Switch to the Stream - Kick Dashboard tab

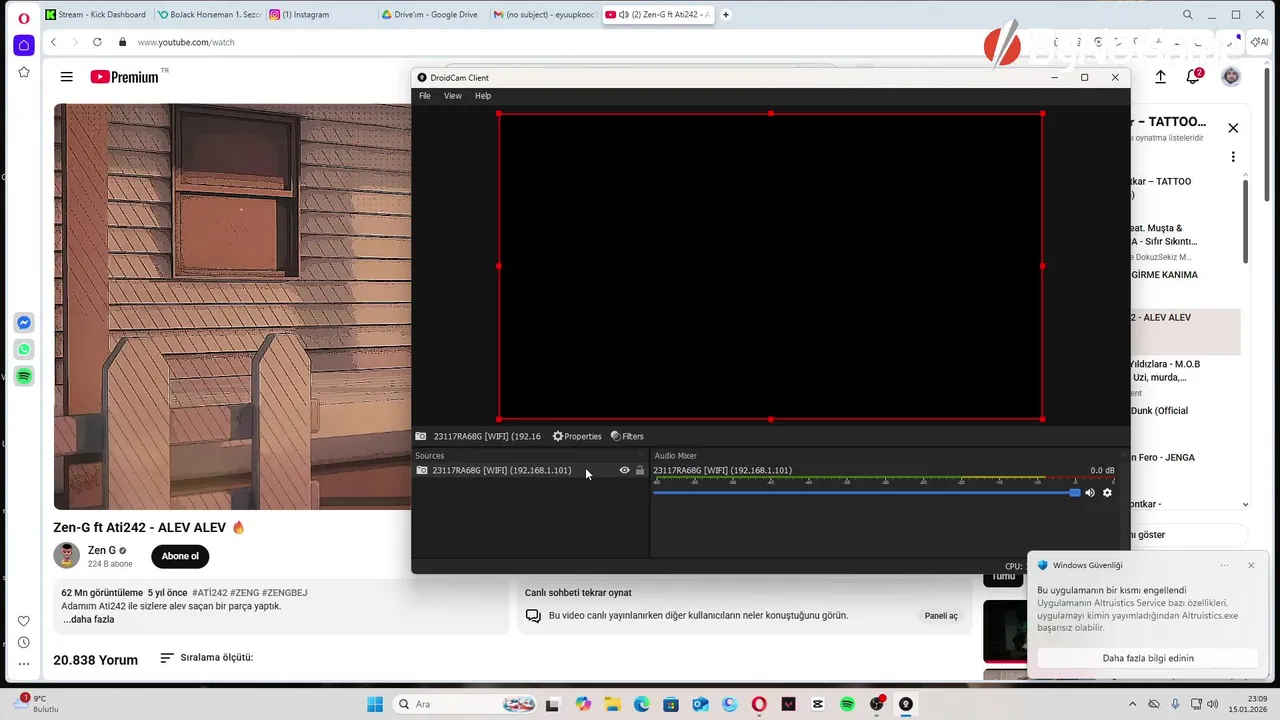click(x=95, y=15)
